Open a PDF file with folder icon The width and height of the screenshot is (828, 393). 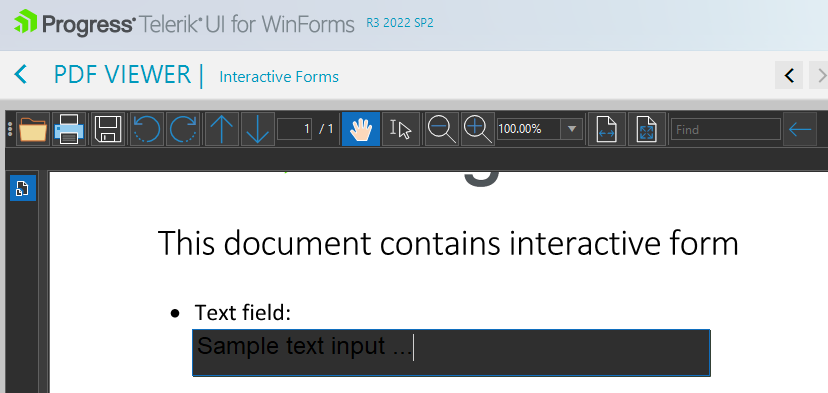click(33, 129)
